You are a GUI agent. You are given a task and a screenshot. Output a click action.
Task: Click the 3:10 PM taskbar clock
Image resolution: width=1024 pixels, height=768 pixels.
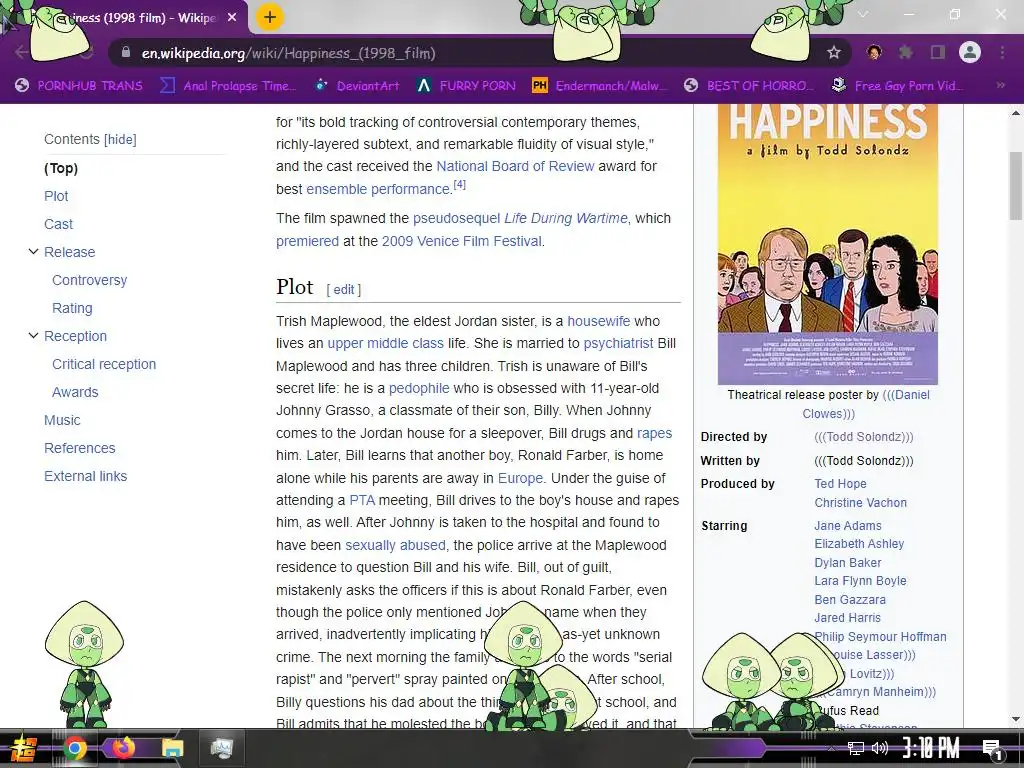pyautogui.click(x=931, y=748)
